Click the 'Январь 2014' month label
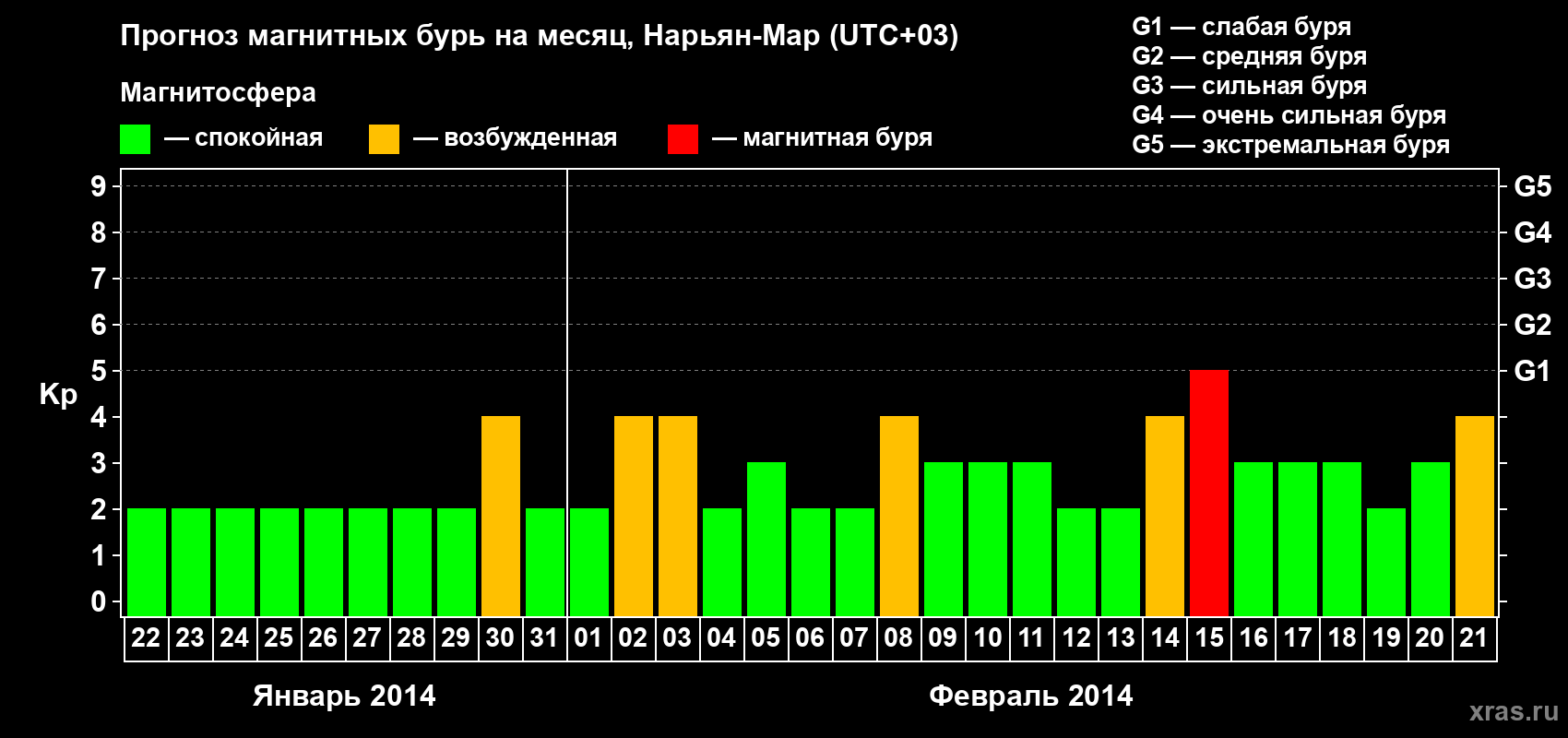The image size is (1568, 738). tap(344, 696)
